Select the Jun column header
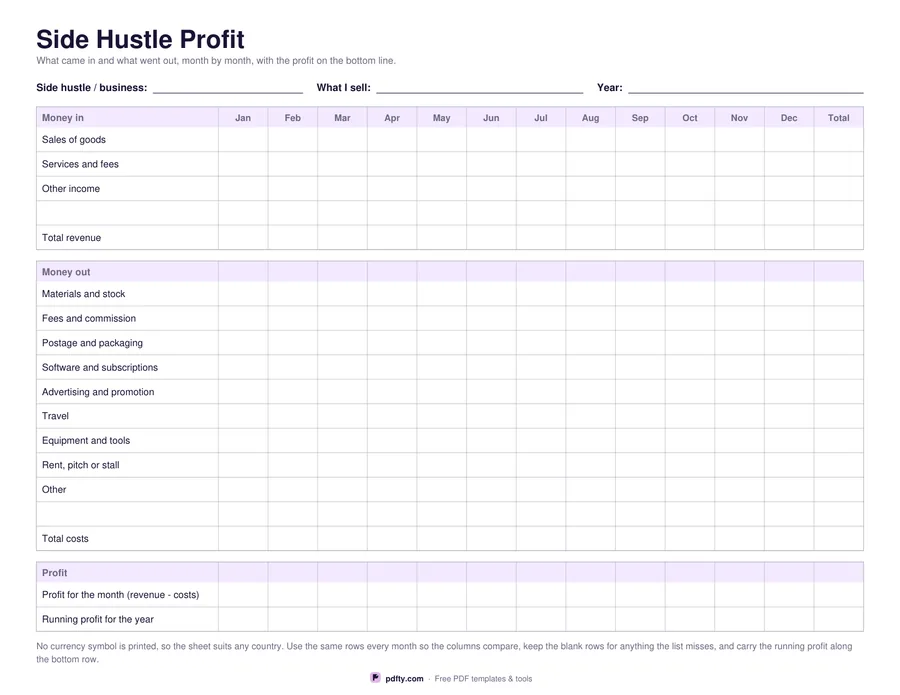Screen dimensions: 900x695 click(x=491, y=118)
